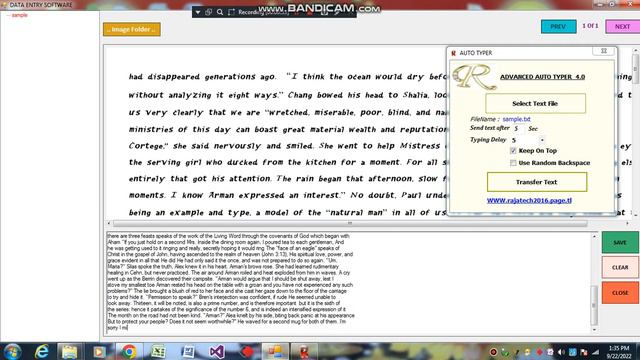Click the image viewer horizontal scrollbar

tap(350, 223)
